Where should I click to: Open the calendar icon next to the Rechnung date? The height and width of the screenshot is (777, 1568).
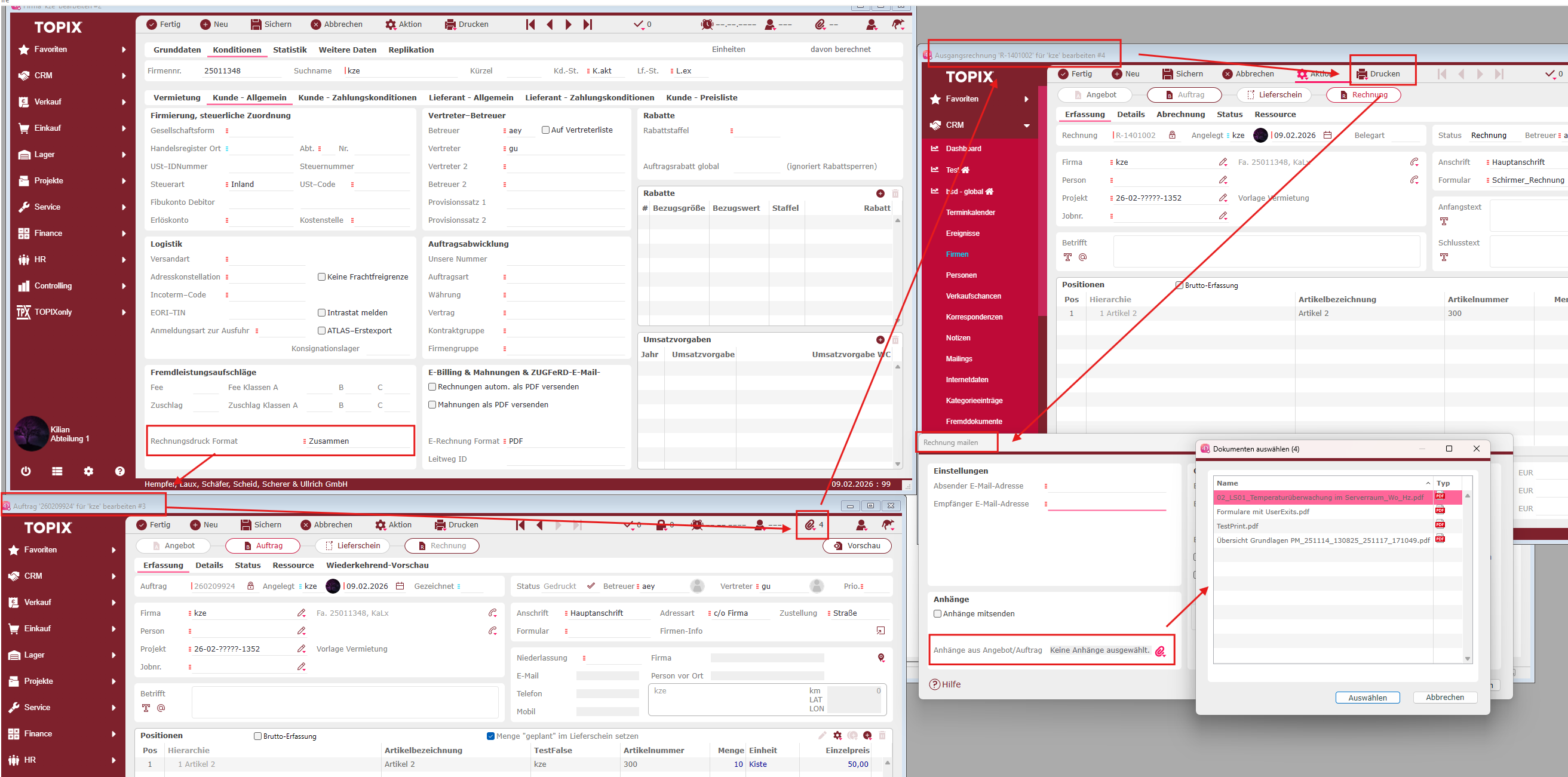(1327, 135)
